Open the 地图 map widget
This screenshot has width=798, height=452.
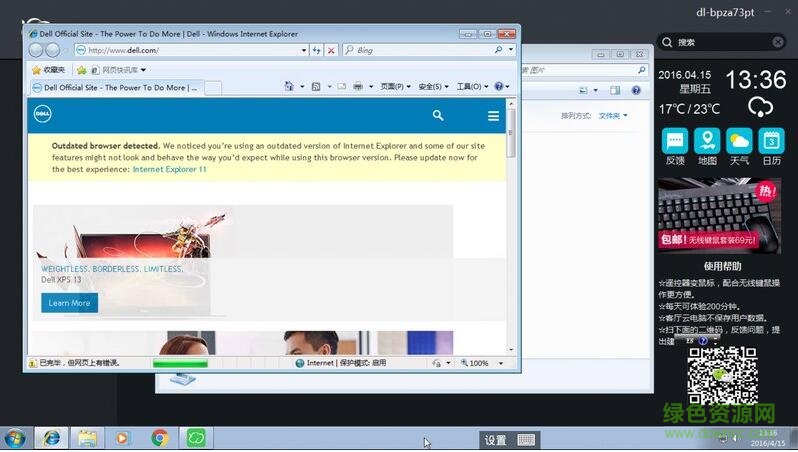(x=707, y=147)
